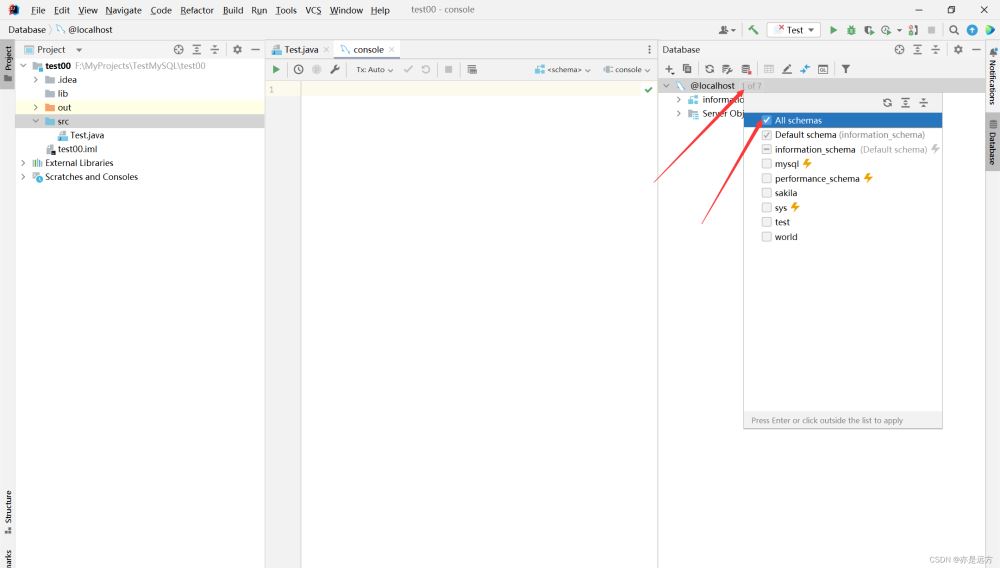1000x568 pixels.
Task: Open console settings wrench icon
Action: 335,70
